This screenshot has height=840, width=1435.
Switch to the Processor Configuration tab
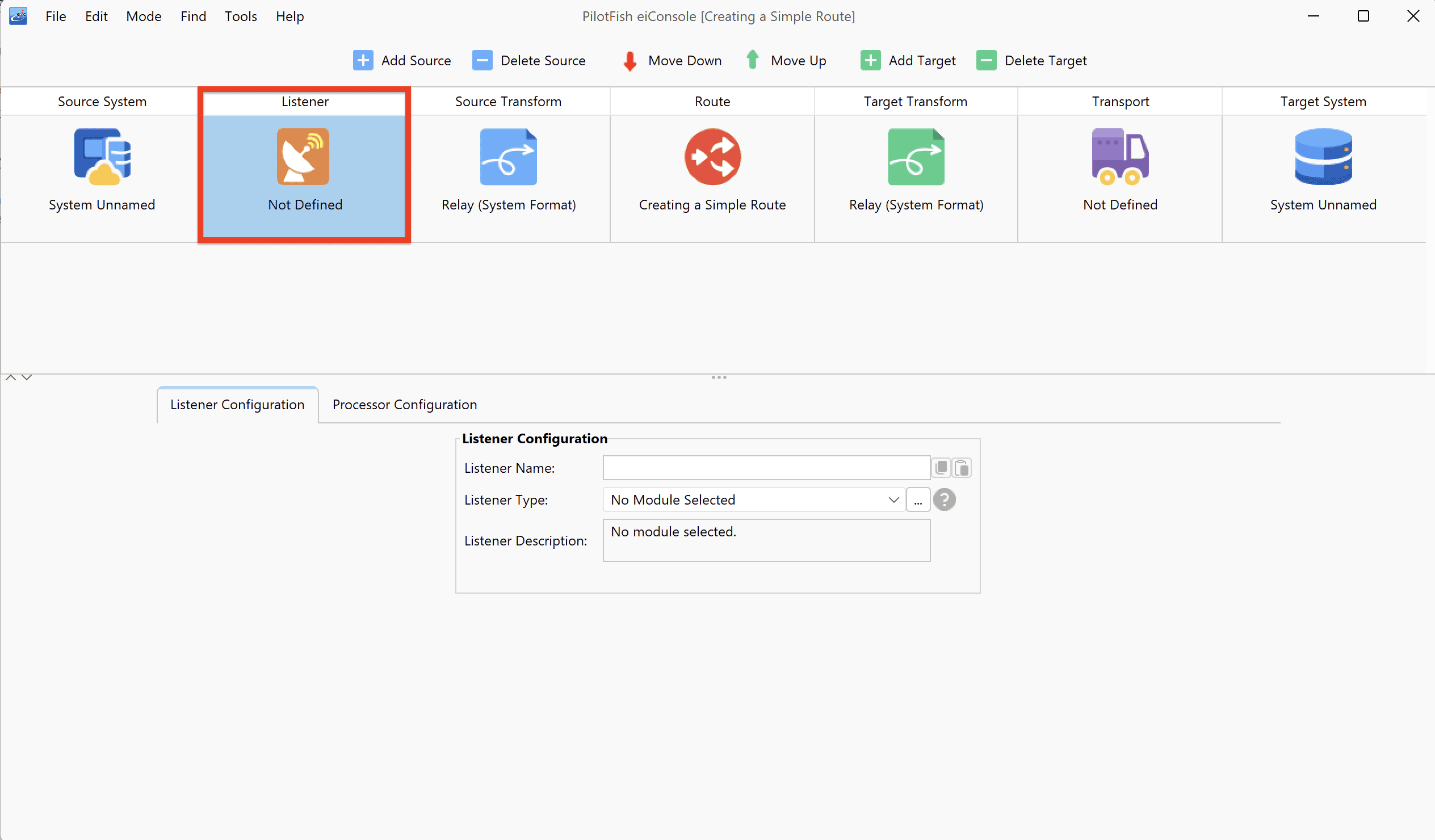tap(405, 404)
